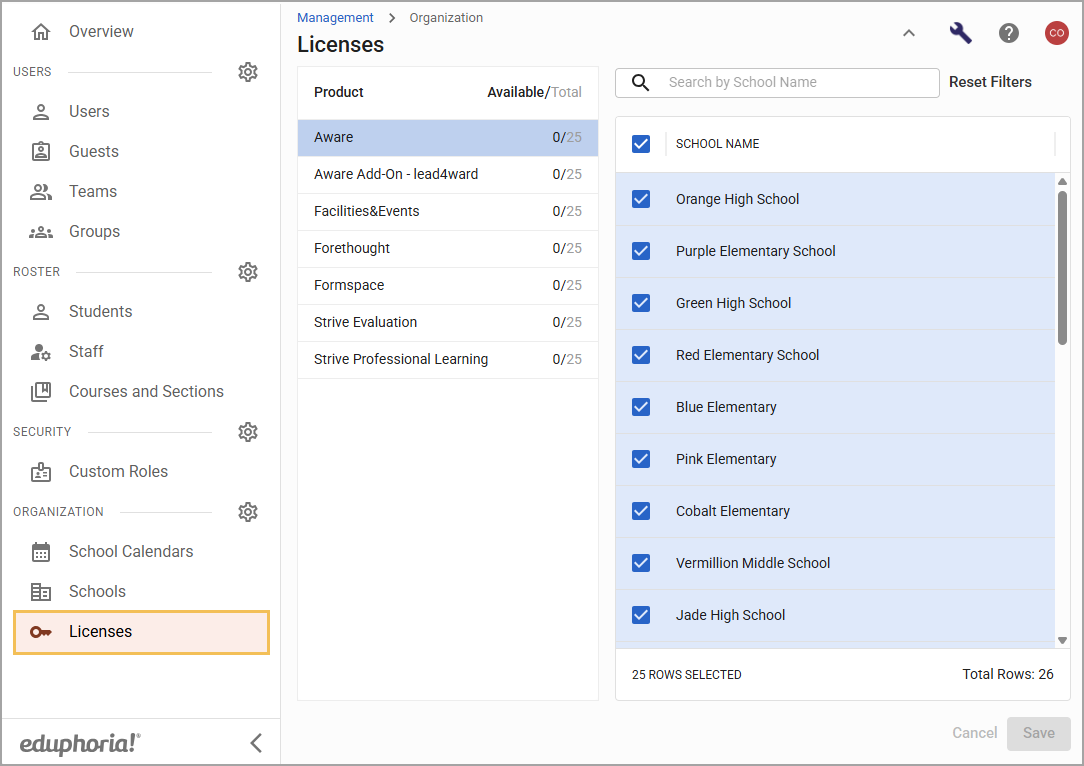Click the Teams people icon
Viewport: 1084px width, 766px height.
41,192
